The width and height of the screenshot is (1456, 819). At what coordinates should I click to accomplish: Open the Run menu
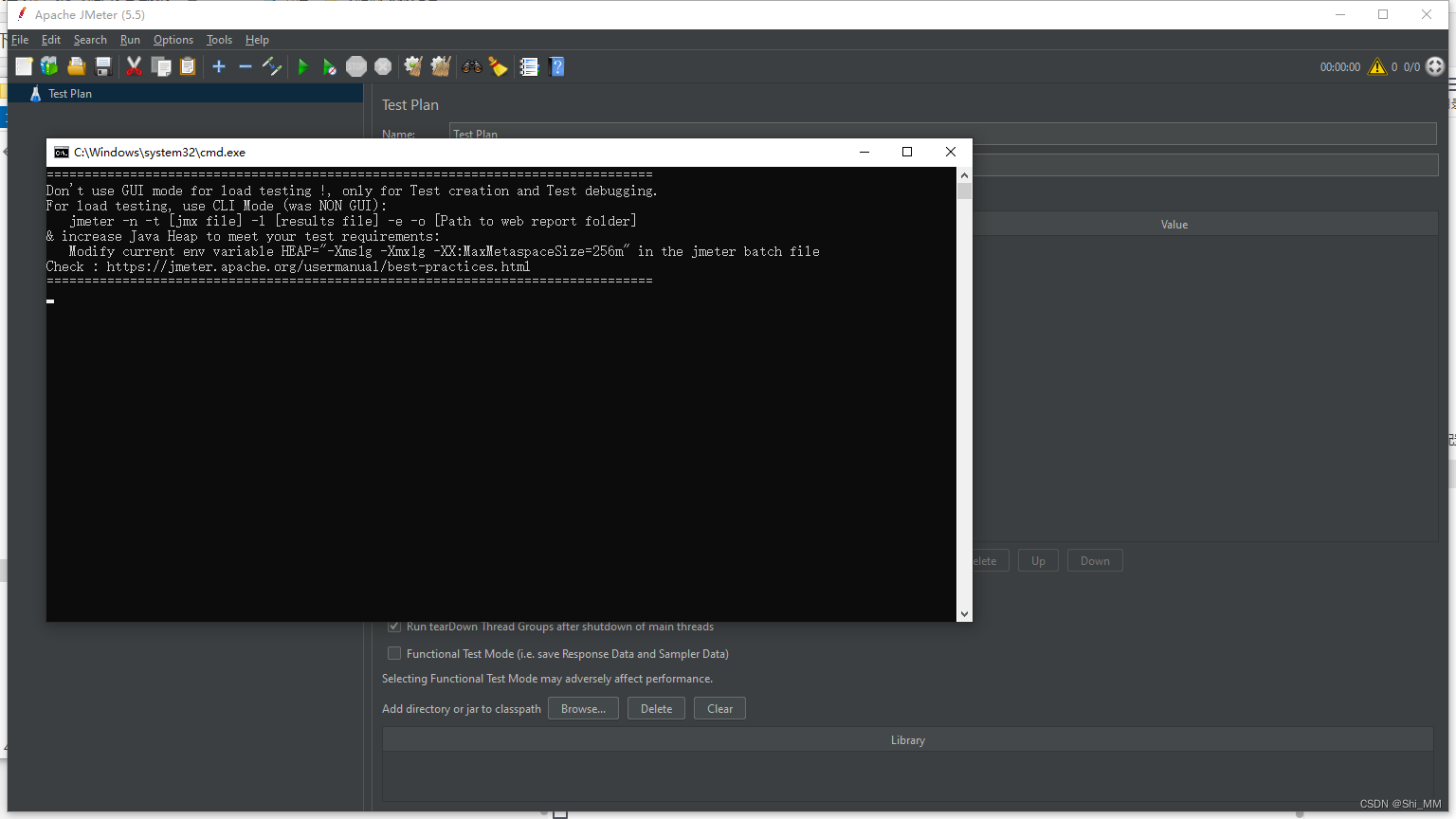[130, 40]
